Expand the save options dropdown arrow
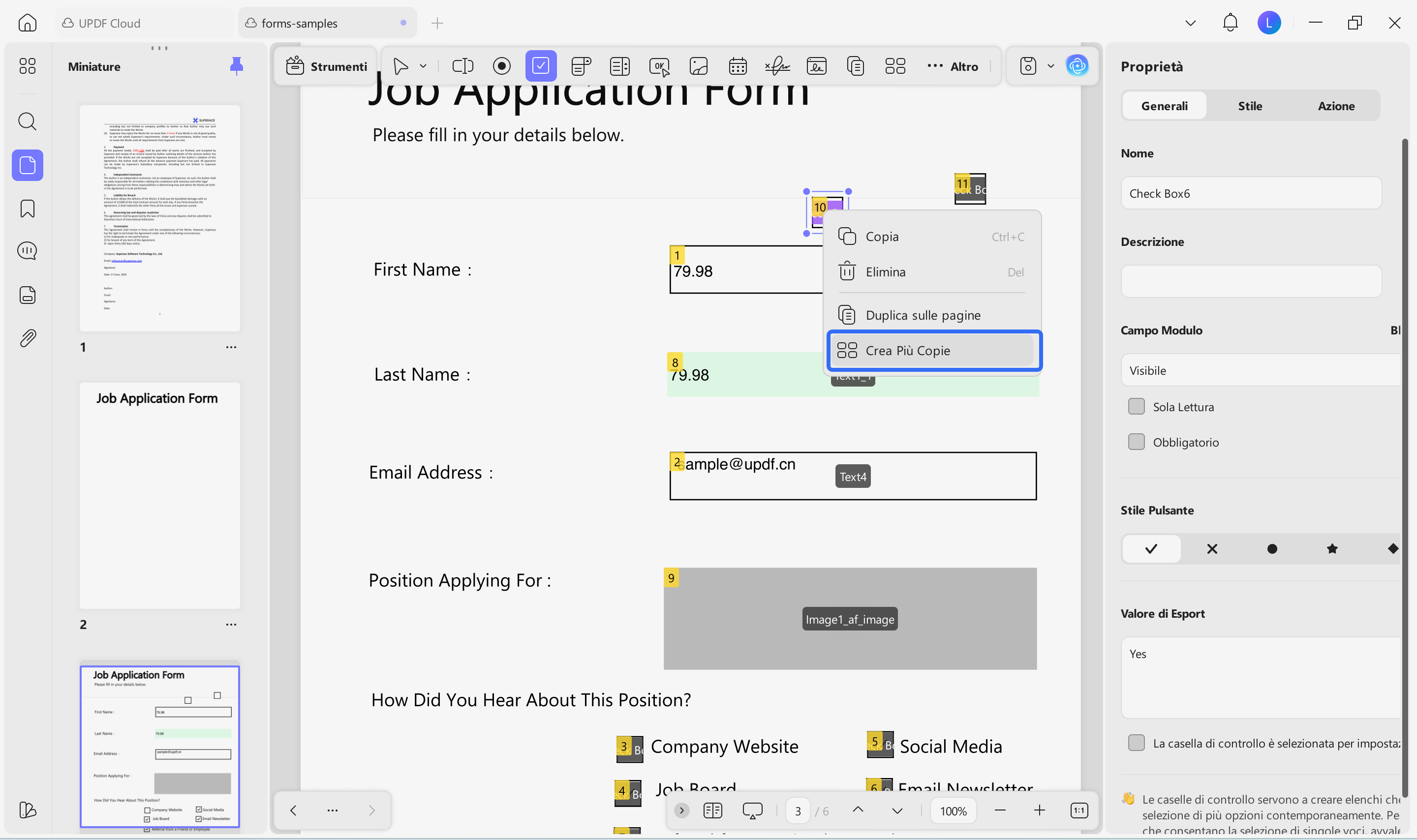 (x=1051, y=66)
